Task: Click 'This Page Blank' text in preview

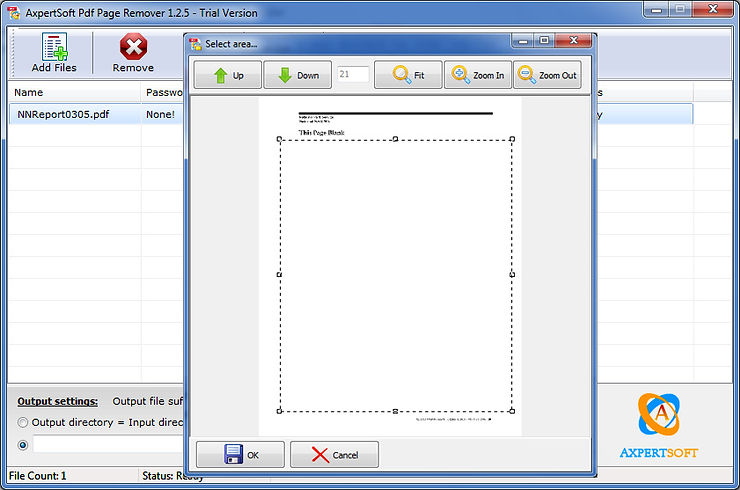Action: pos(321,133)
